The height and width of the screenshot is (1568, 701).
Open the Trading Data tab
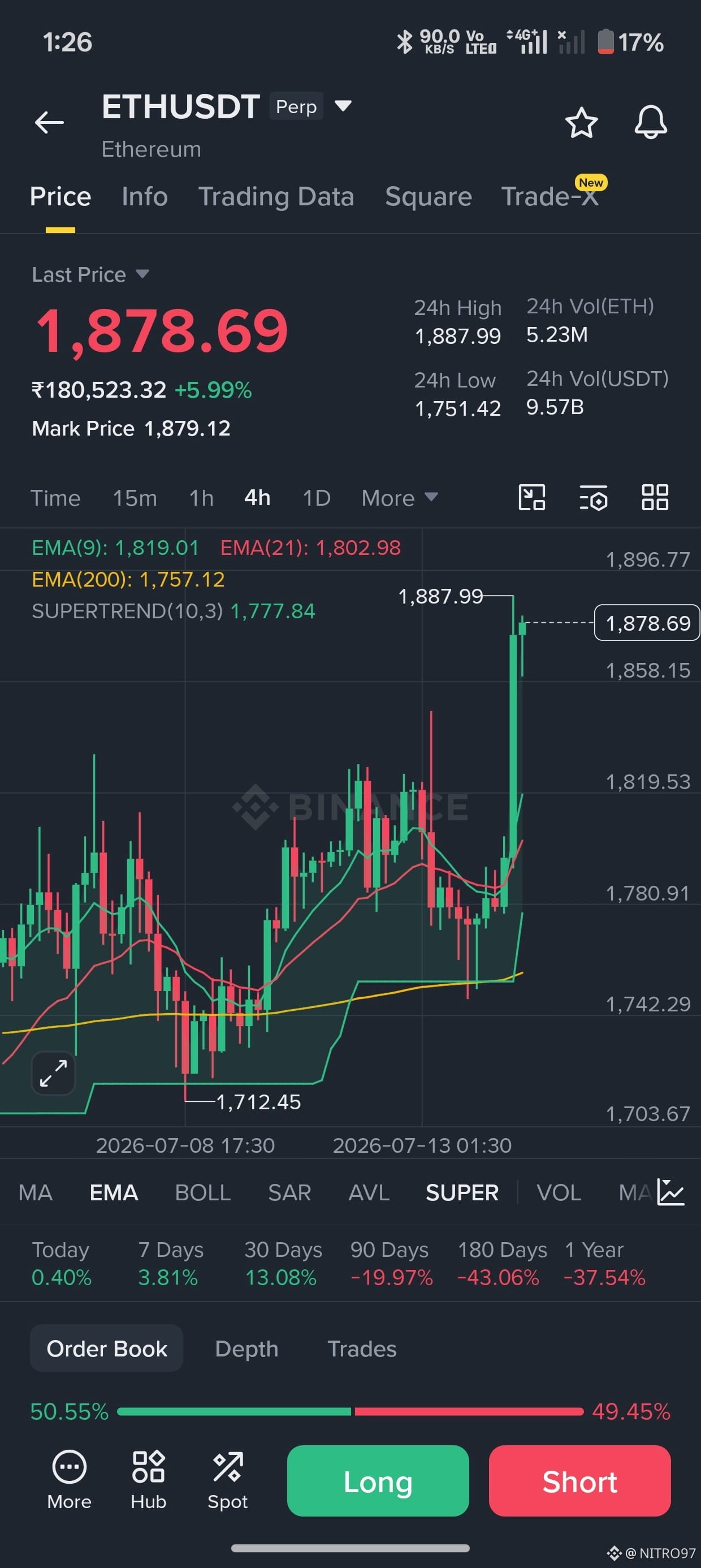point(276,197)
